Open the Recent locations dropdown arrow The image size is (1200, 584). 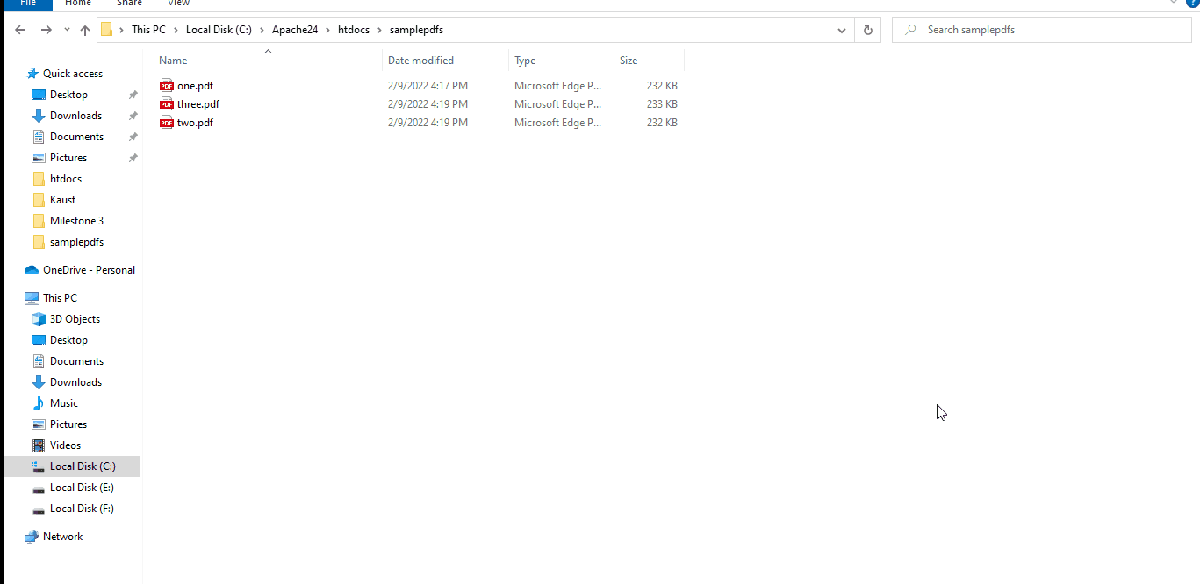(x=67, y=30)
